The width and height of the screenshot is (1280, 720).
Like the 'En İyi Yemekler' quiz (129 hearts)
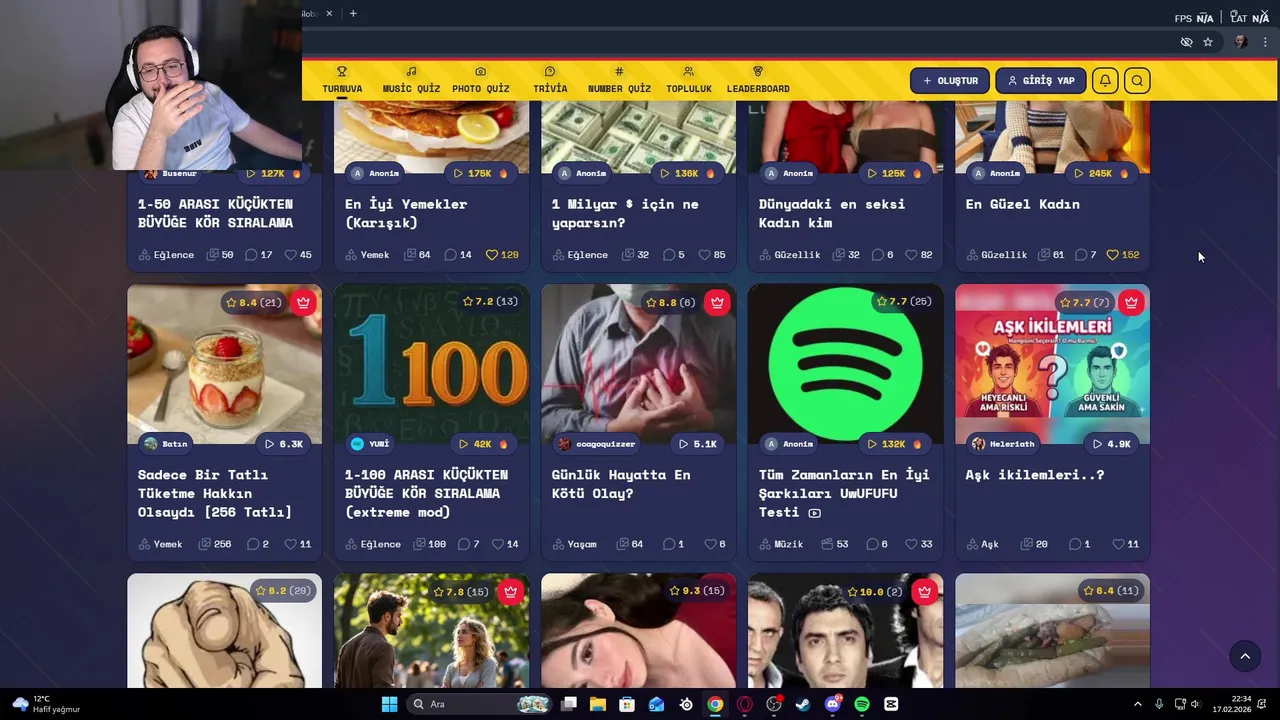(502, 255)
